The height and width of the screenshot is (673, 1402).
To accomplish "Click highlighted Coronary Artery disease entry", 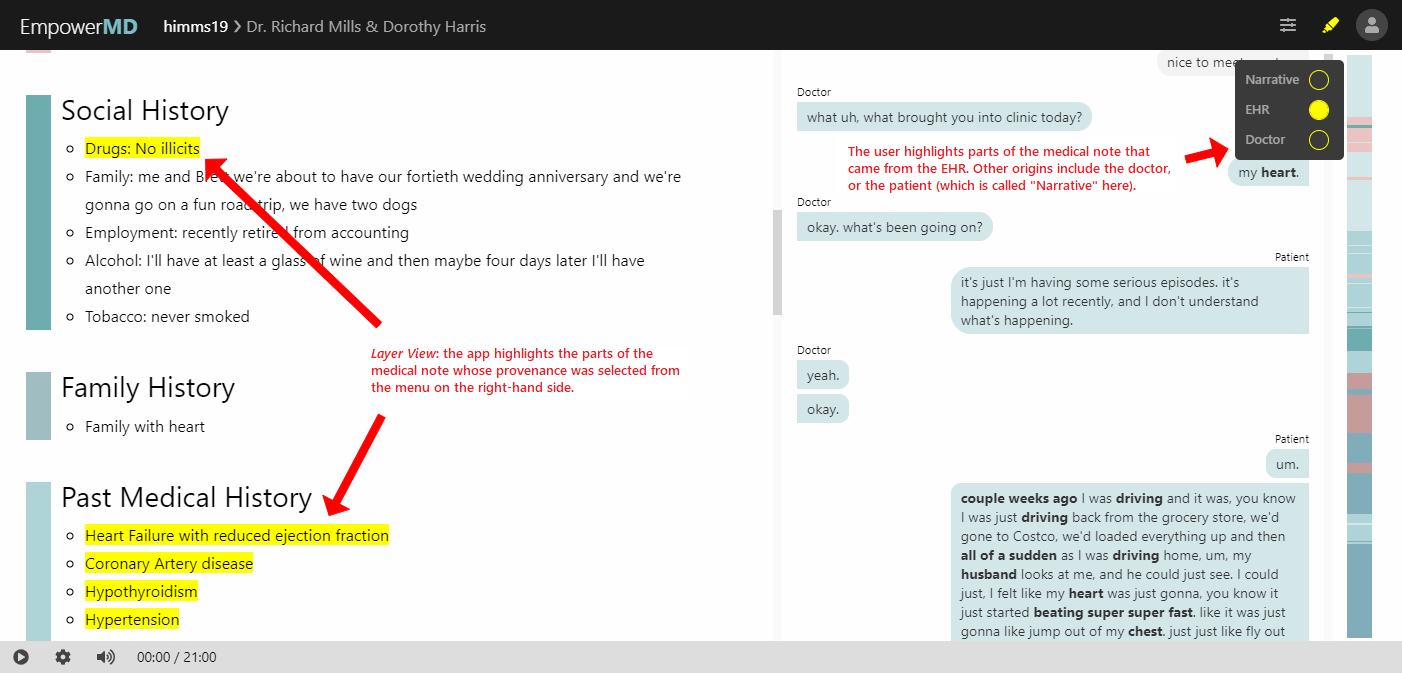I will point(169,564).
